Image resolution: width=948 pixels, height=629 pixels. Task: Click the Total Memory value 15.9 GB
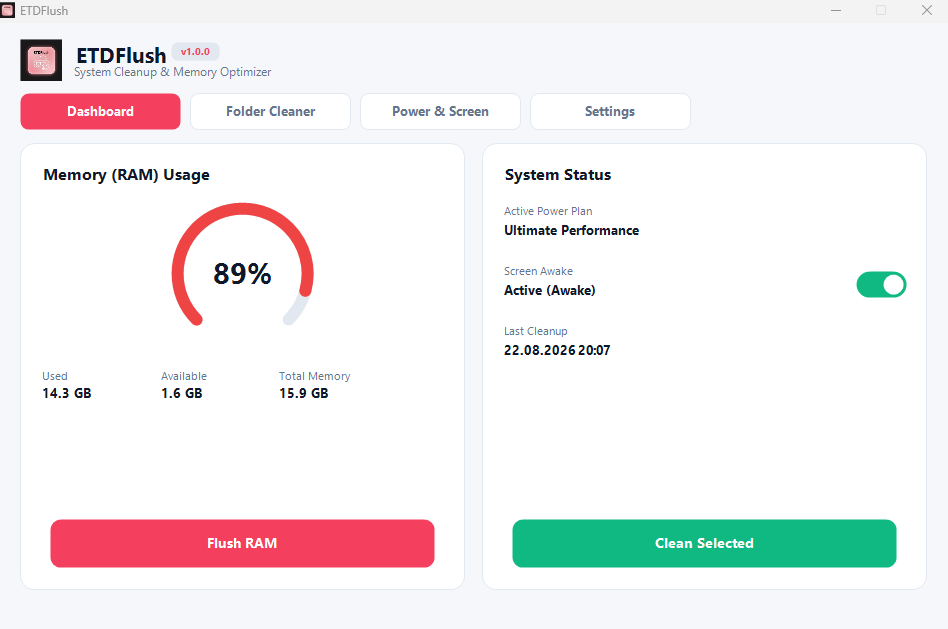[304, 393]
